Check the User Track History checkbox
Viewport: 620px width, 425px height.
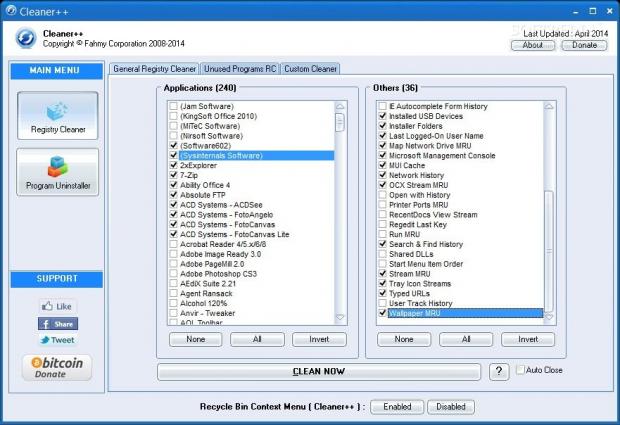[382, 303]
